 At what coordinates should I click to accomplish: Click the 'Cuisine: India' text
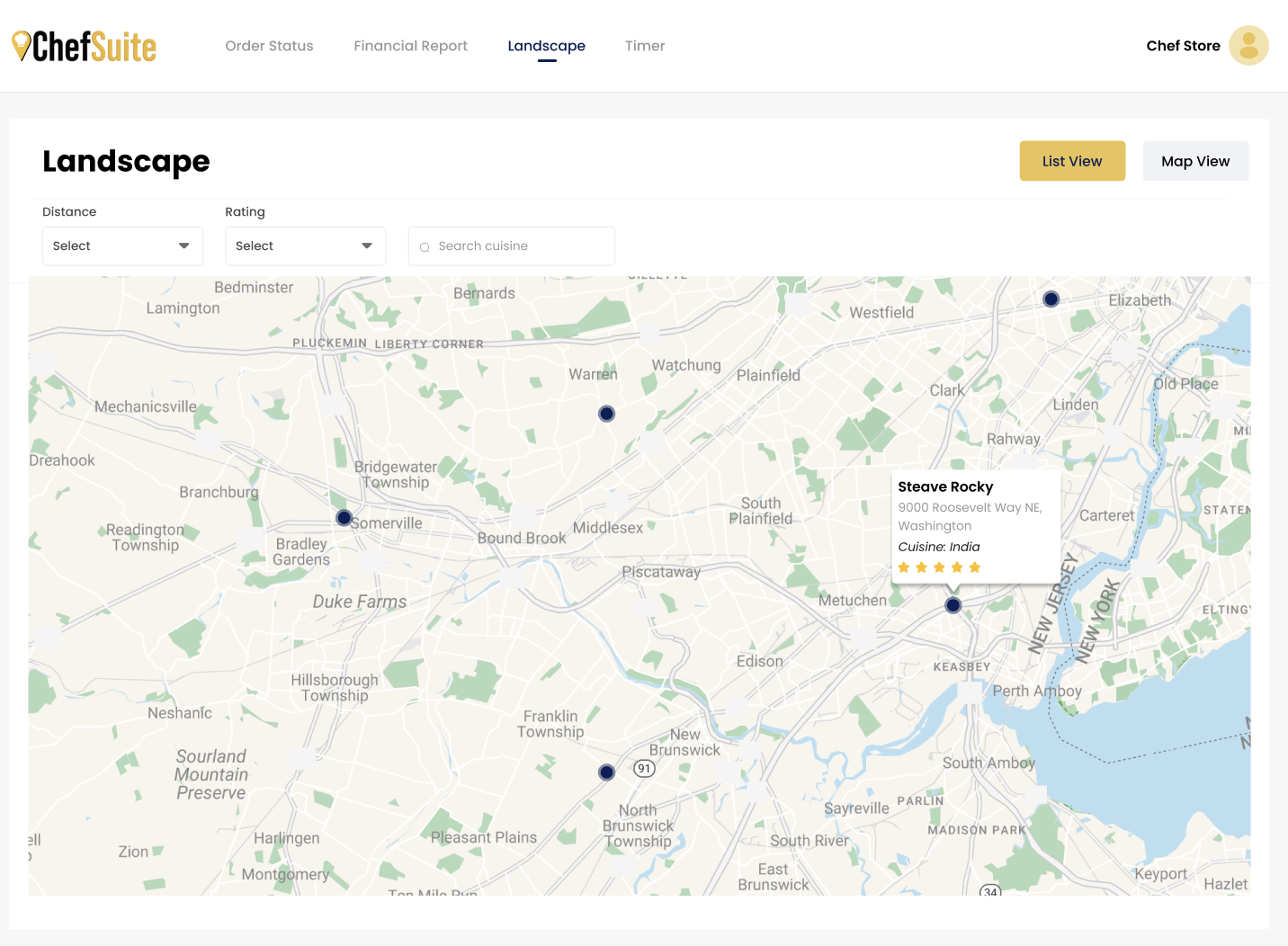coord(939,547)
